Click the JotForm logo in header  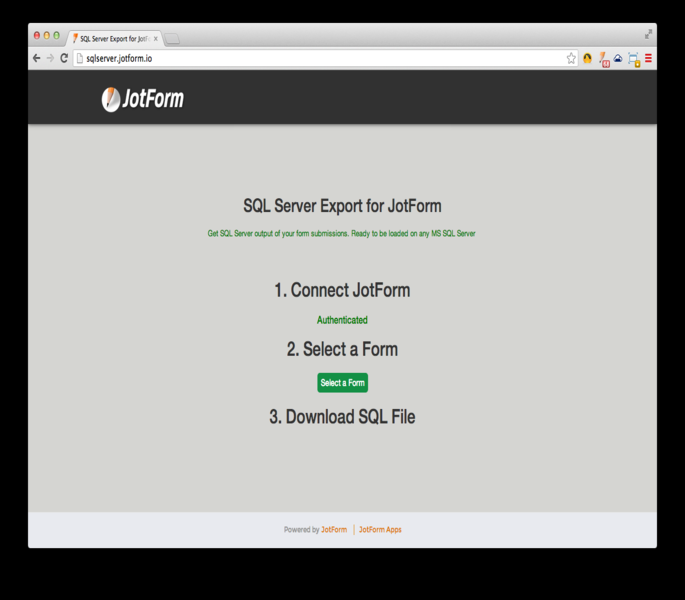(142, 99)
